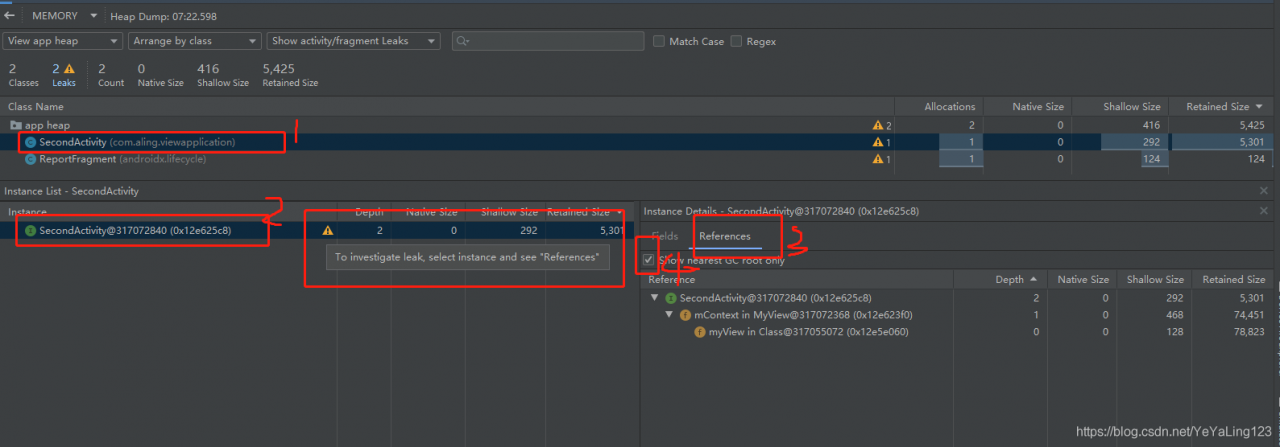Select the app heap row
1280x447 pixels.
(636, 125)
